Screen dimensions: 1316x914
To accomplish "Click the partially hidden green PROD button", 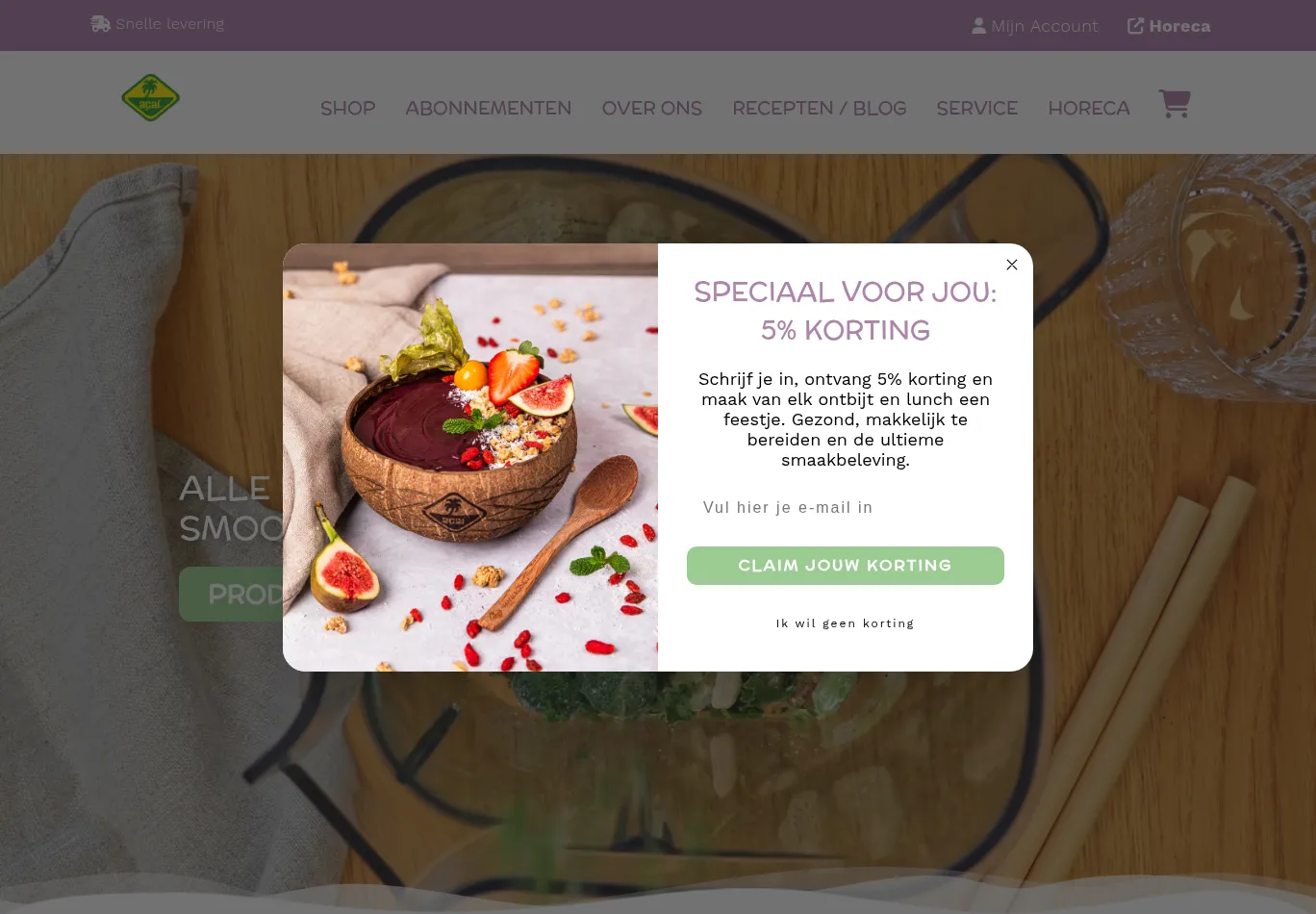I will (x=231, y=594).
